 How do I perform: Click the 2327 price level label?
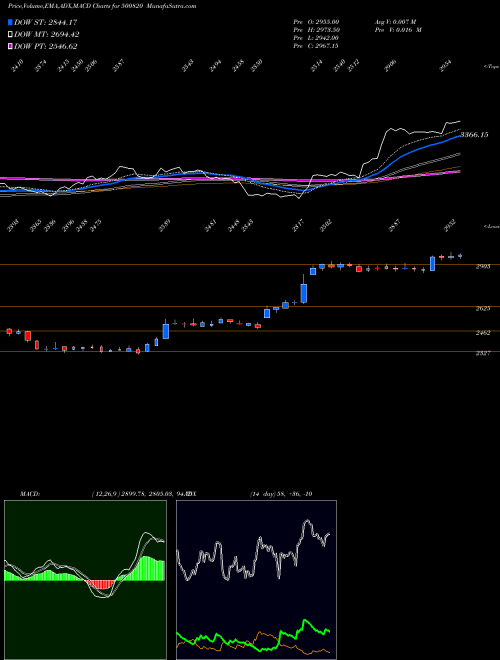click(x=483, y=354)
